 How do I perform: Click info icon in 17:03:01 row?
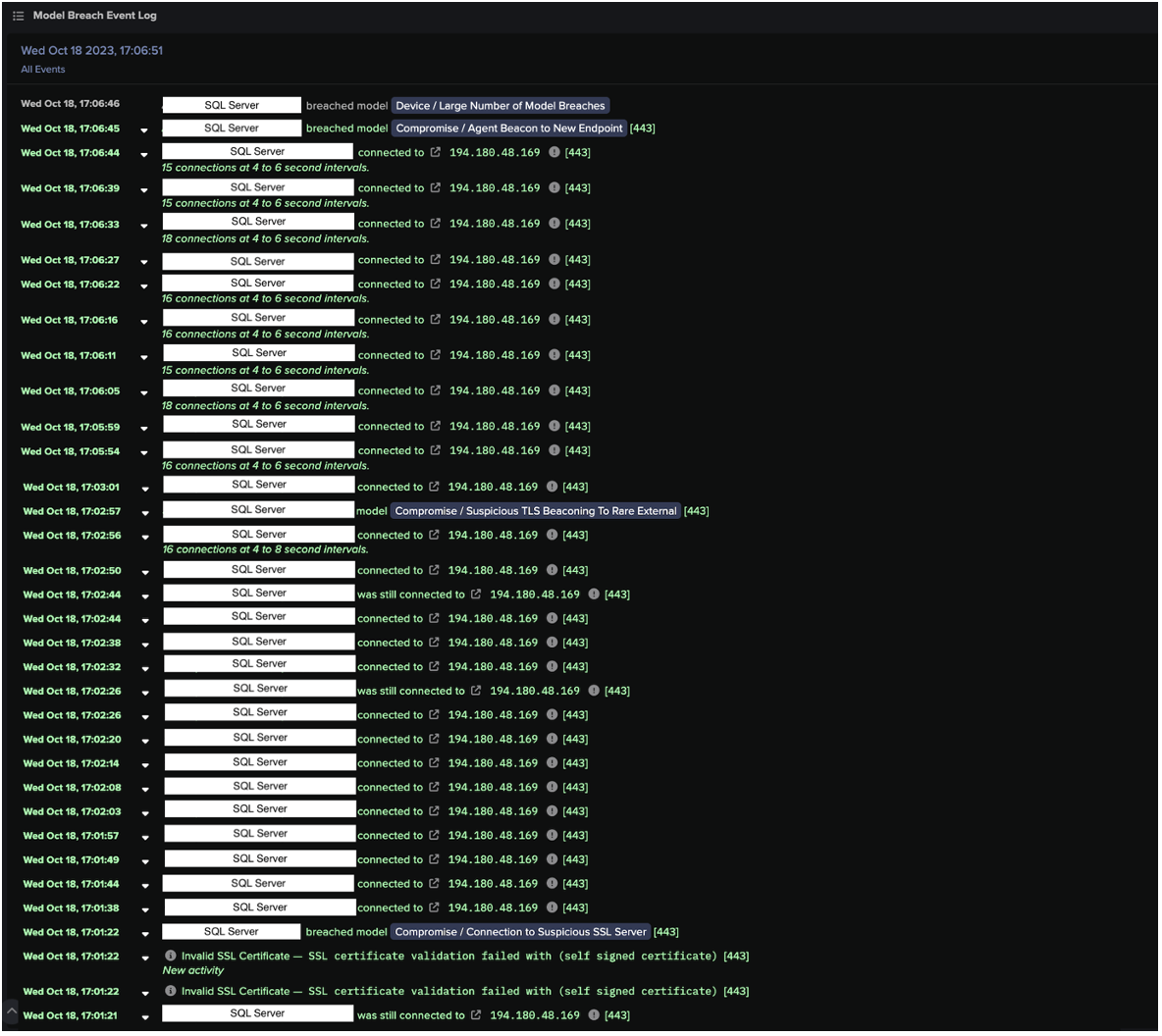coord(553,488)
